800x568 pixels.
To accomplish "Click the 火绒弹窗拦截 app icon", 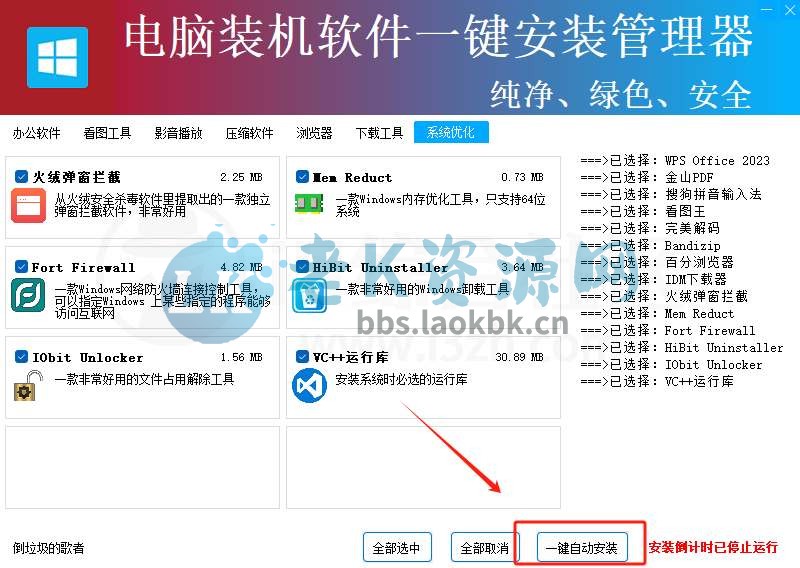I will coord(29,205).
